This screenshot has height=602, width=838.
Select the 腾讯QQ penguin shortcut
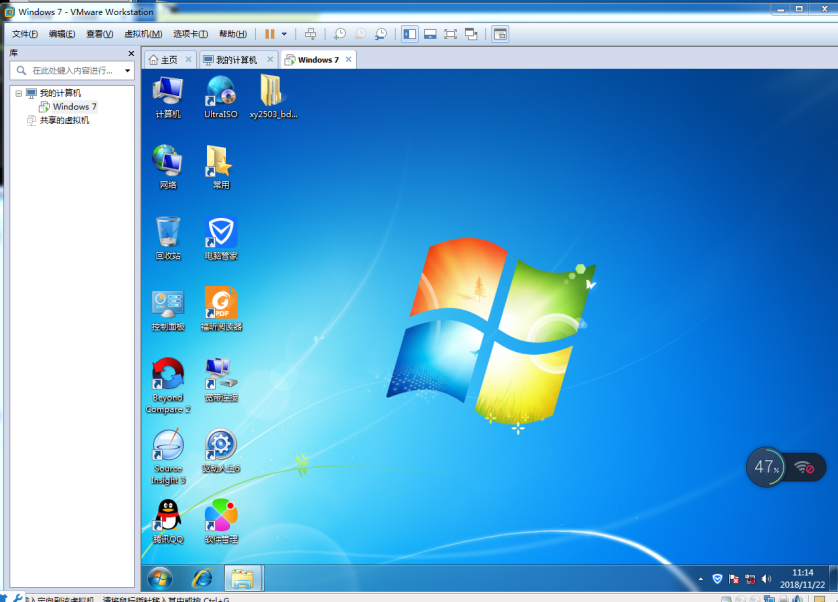[168, 522]
